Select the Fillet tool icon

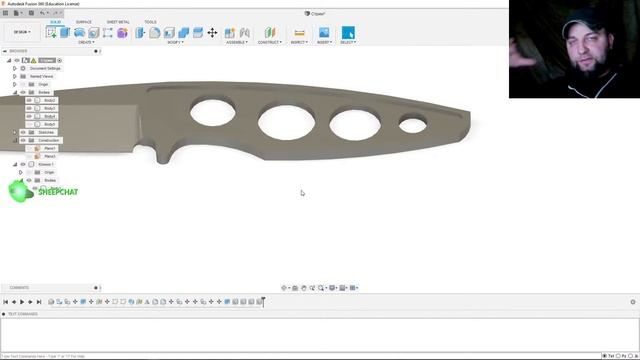pyautogui.click(x=155, y=33)
